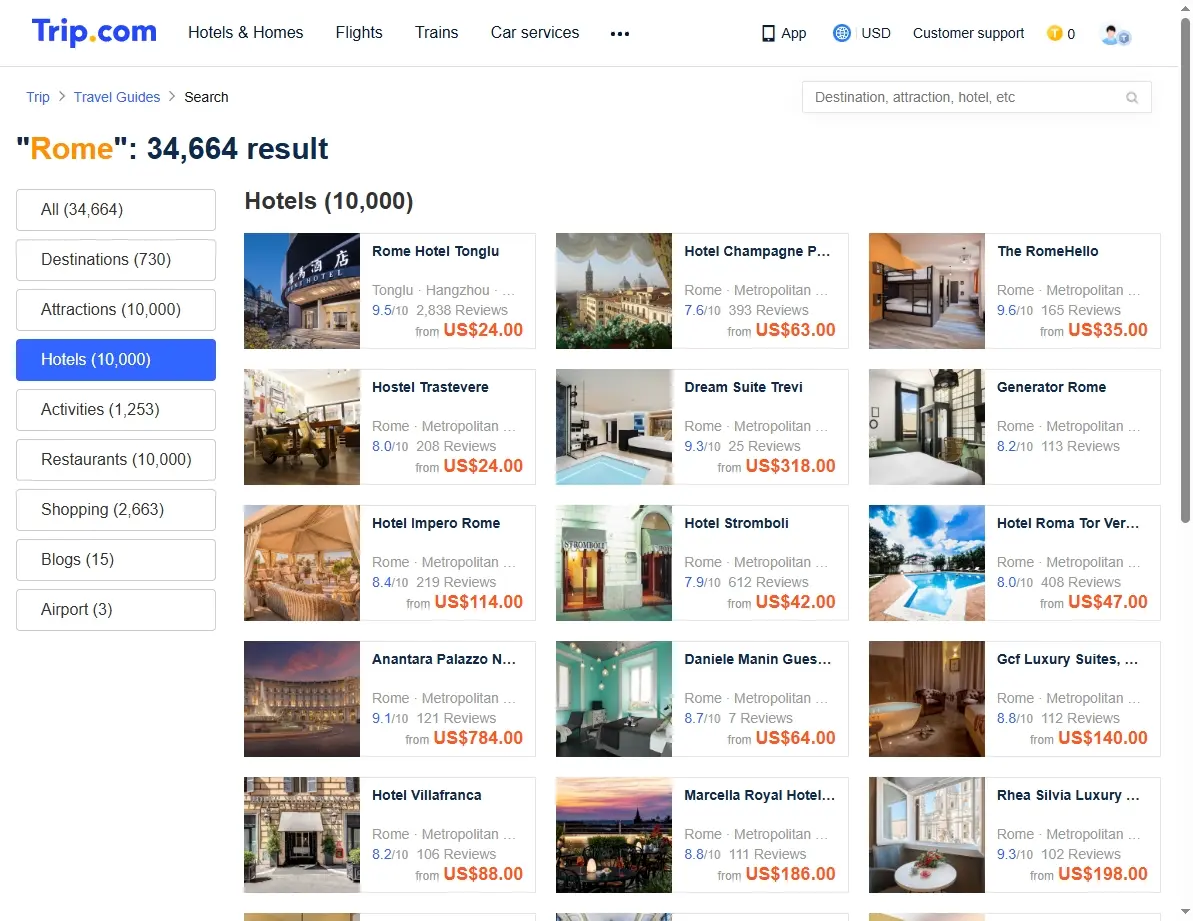Open the USD currency selector
This screenshot has width=1193, height=921.
[x=876, y=33]
